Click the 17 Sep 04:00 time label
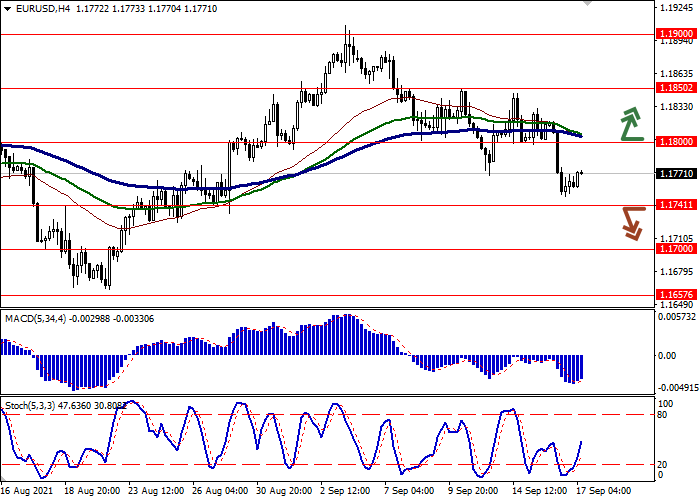This screenshot has height=500, width=700. [x=604, y=491]
